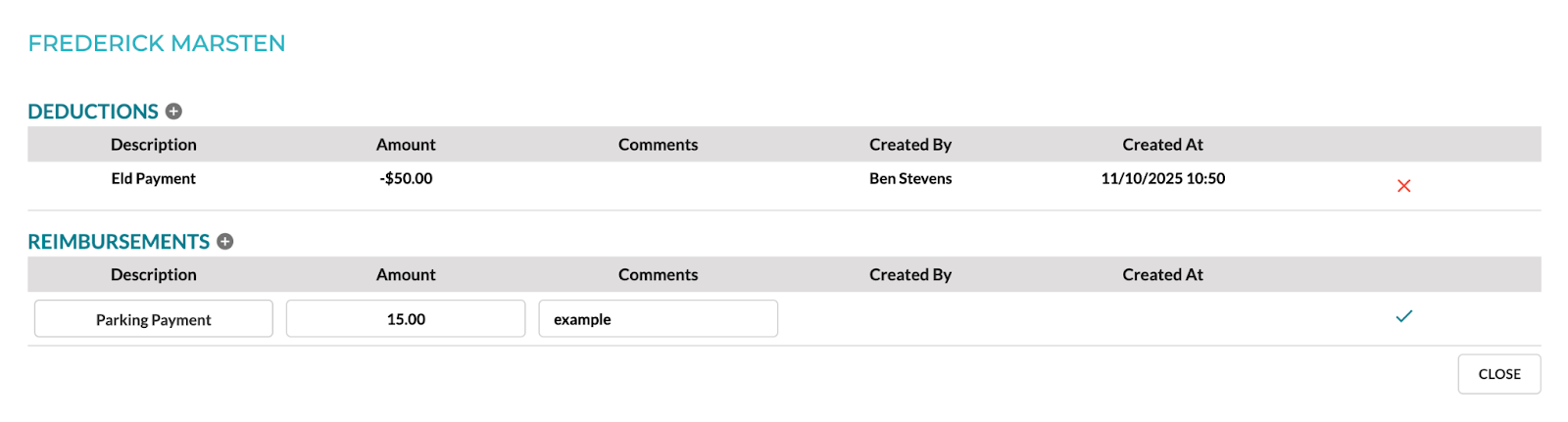Click Ben Stevens in Created By column
The width and height of the screenshot is (1568, 422).
(x=910, y=178)
